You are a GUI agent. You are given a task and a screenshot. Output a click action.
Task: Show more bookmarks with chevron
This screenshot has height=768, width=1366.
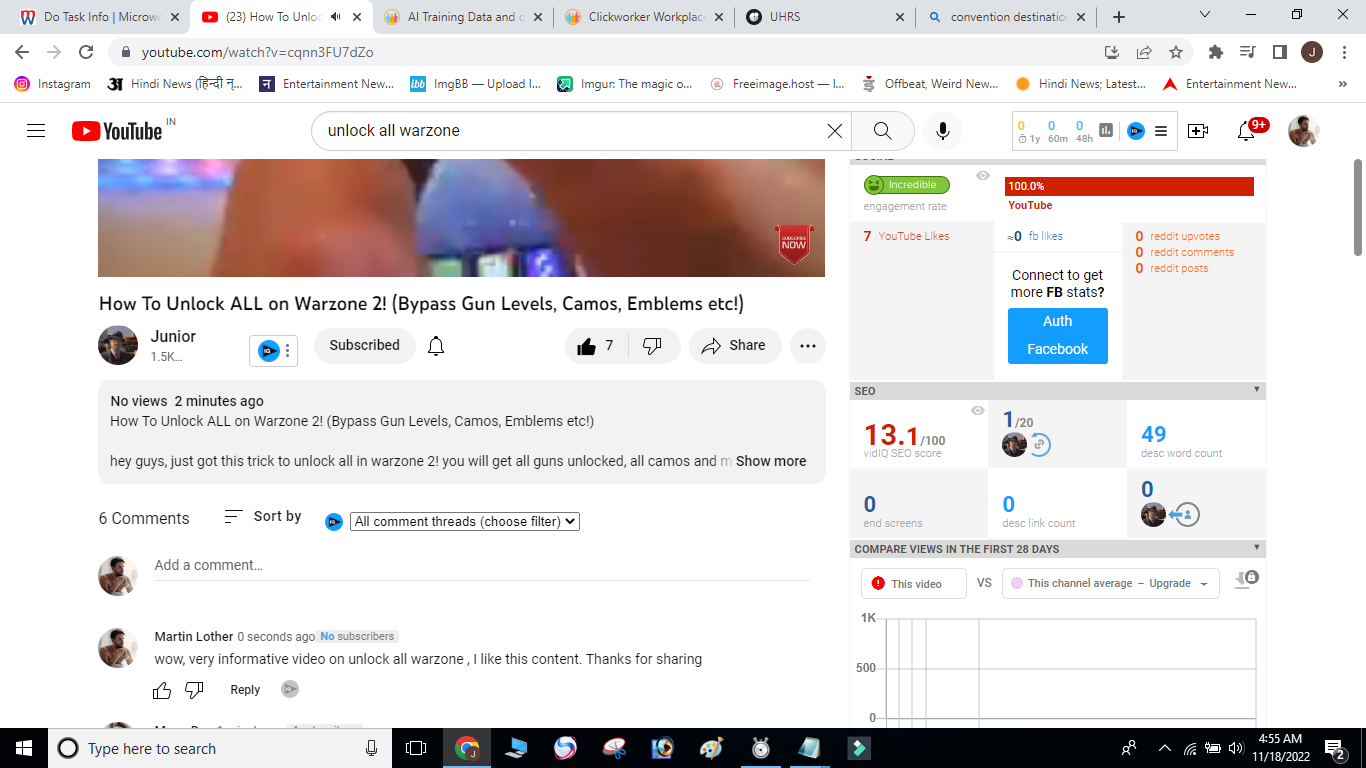click(x=1342, y=84)
